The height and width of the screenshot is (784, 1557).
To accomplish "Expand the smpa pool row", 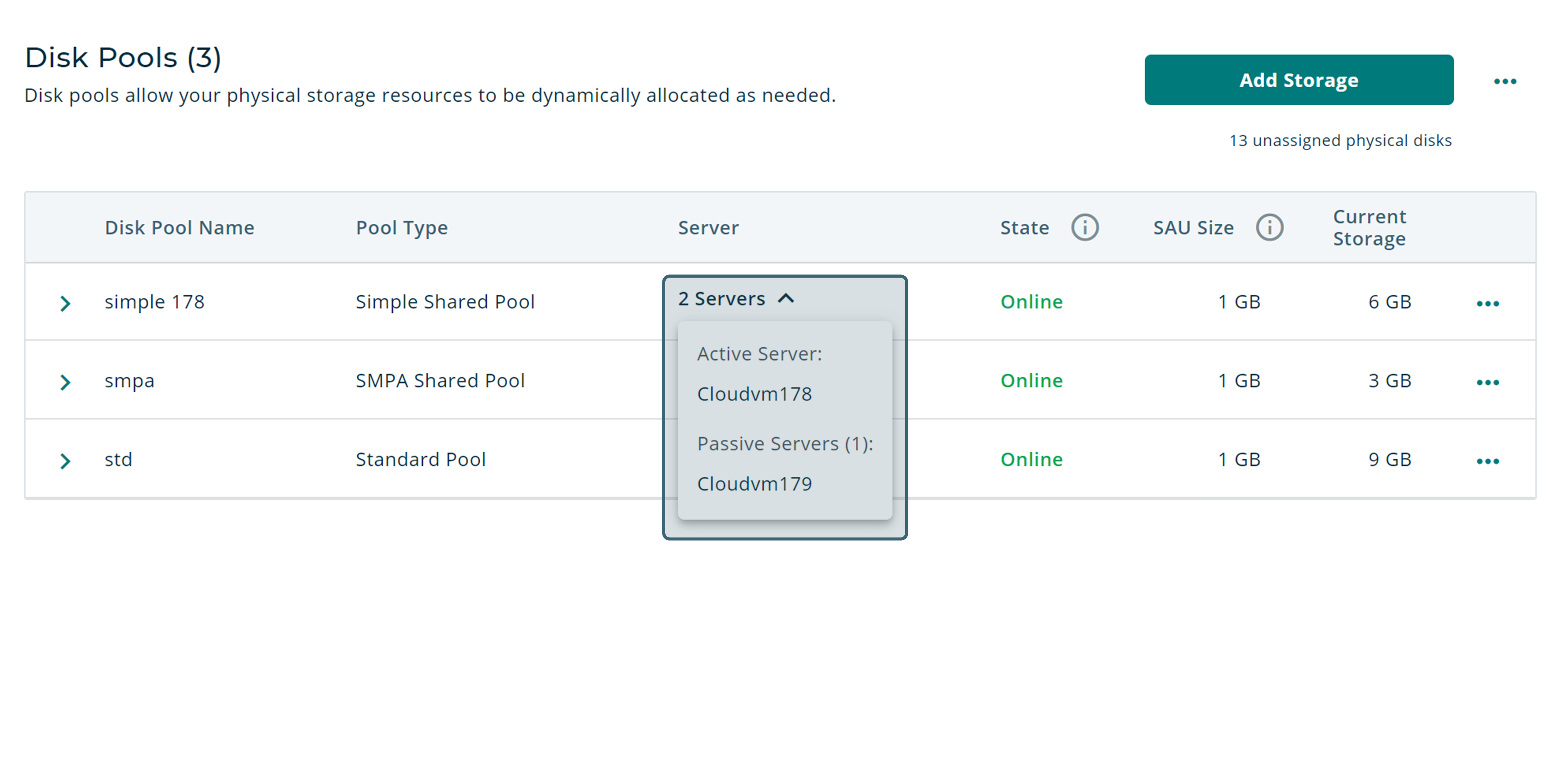I will coord(65,382).
